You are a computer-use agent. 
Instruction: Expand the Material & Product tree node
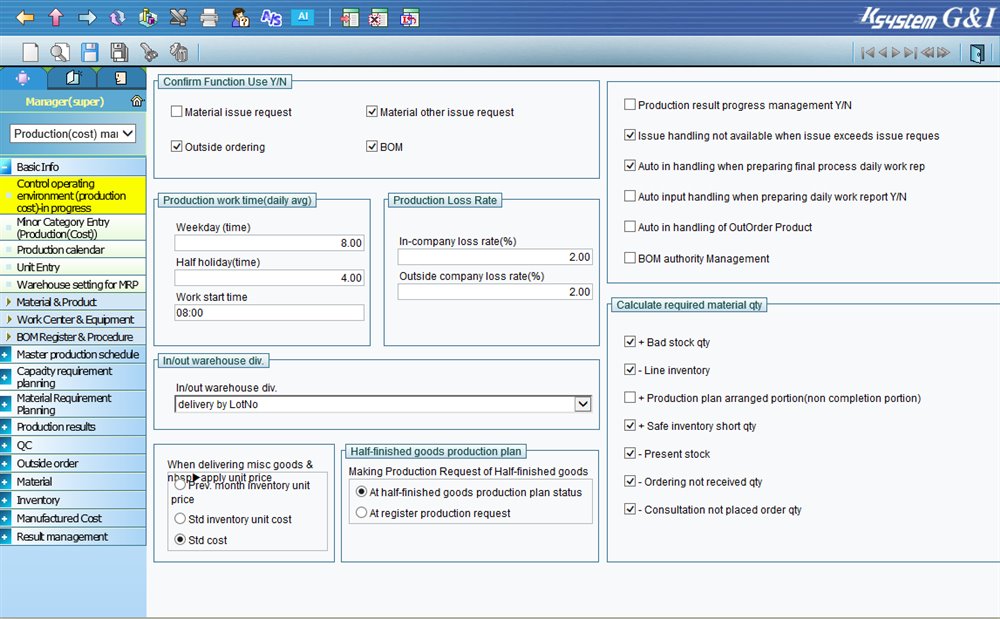8,302
